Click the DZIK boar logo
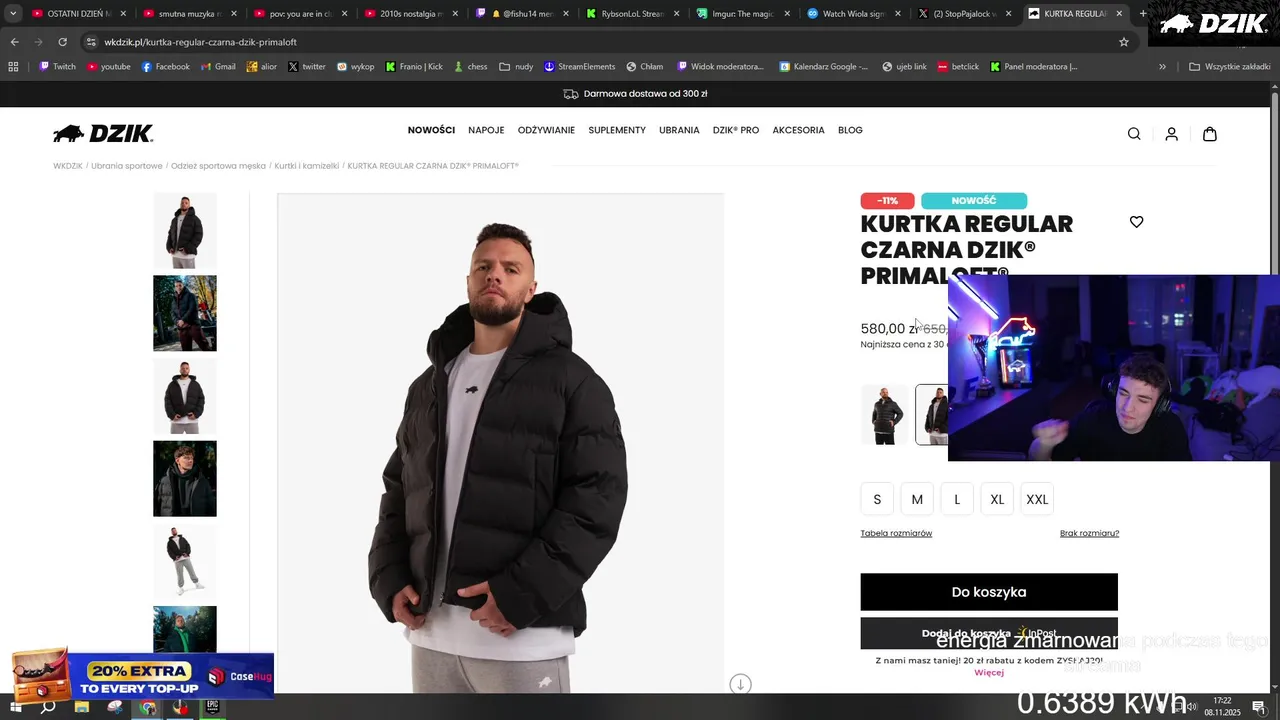Viewport: 1280px width, 720px height. [x=103, y=134]
